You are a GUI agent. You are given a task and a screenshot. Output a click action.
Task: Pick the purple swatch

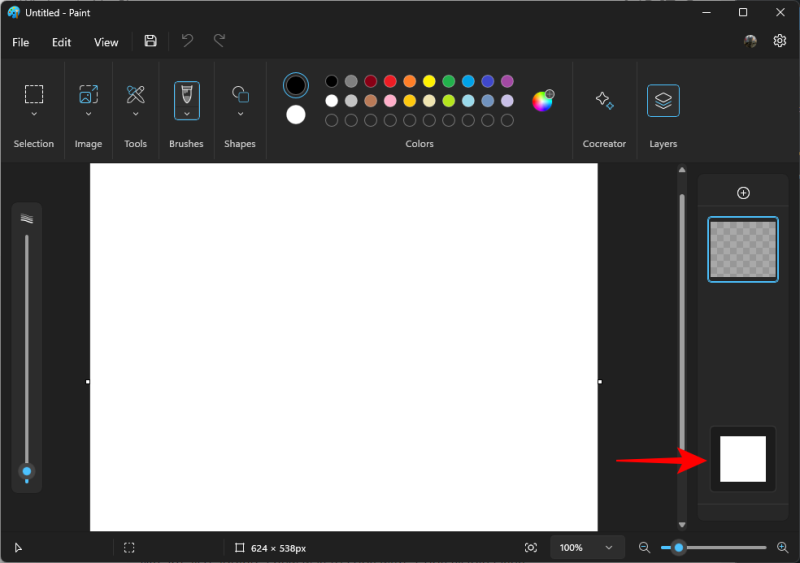507,81
